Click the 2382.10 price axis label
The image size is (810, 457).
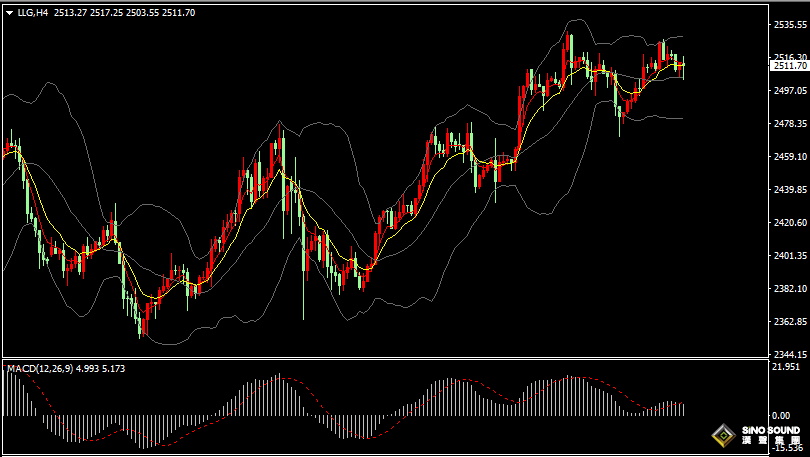click(788, 289)
